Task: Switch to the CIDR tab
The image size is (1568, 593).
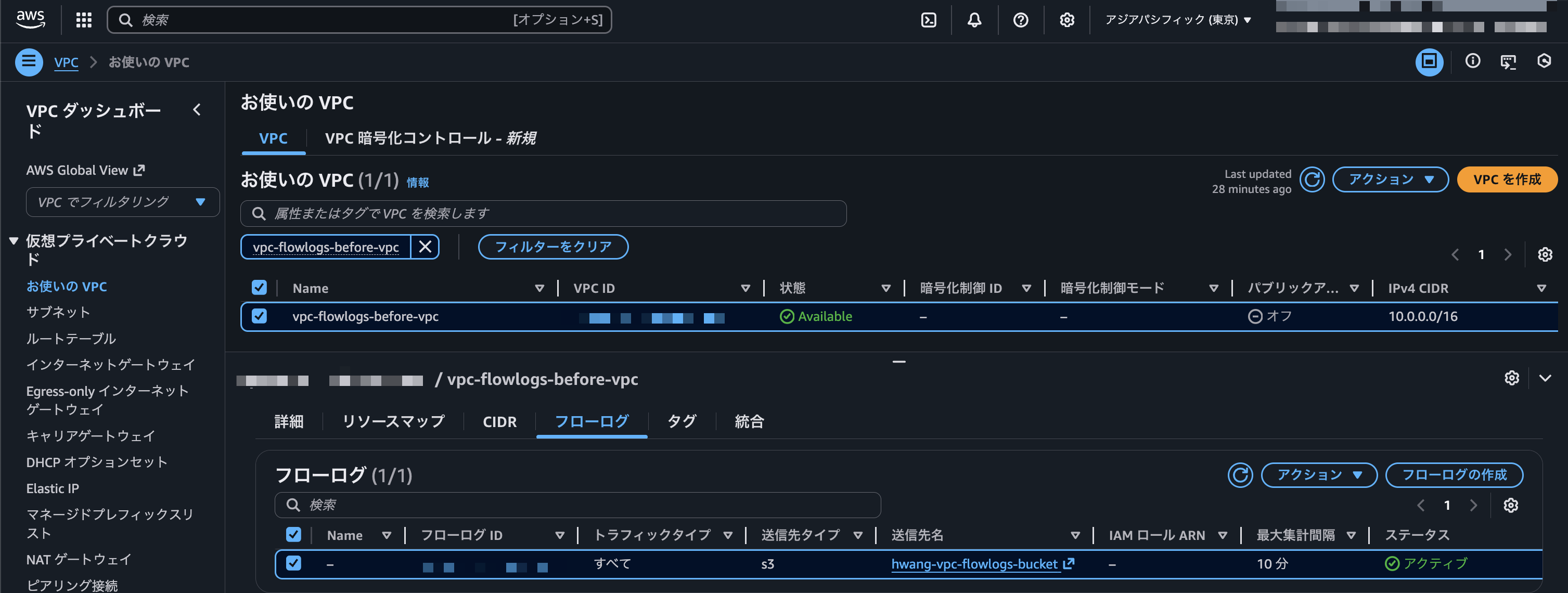Action: (499, 421)
